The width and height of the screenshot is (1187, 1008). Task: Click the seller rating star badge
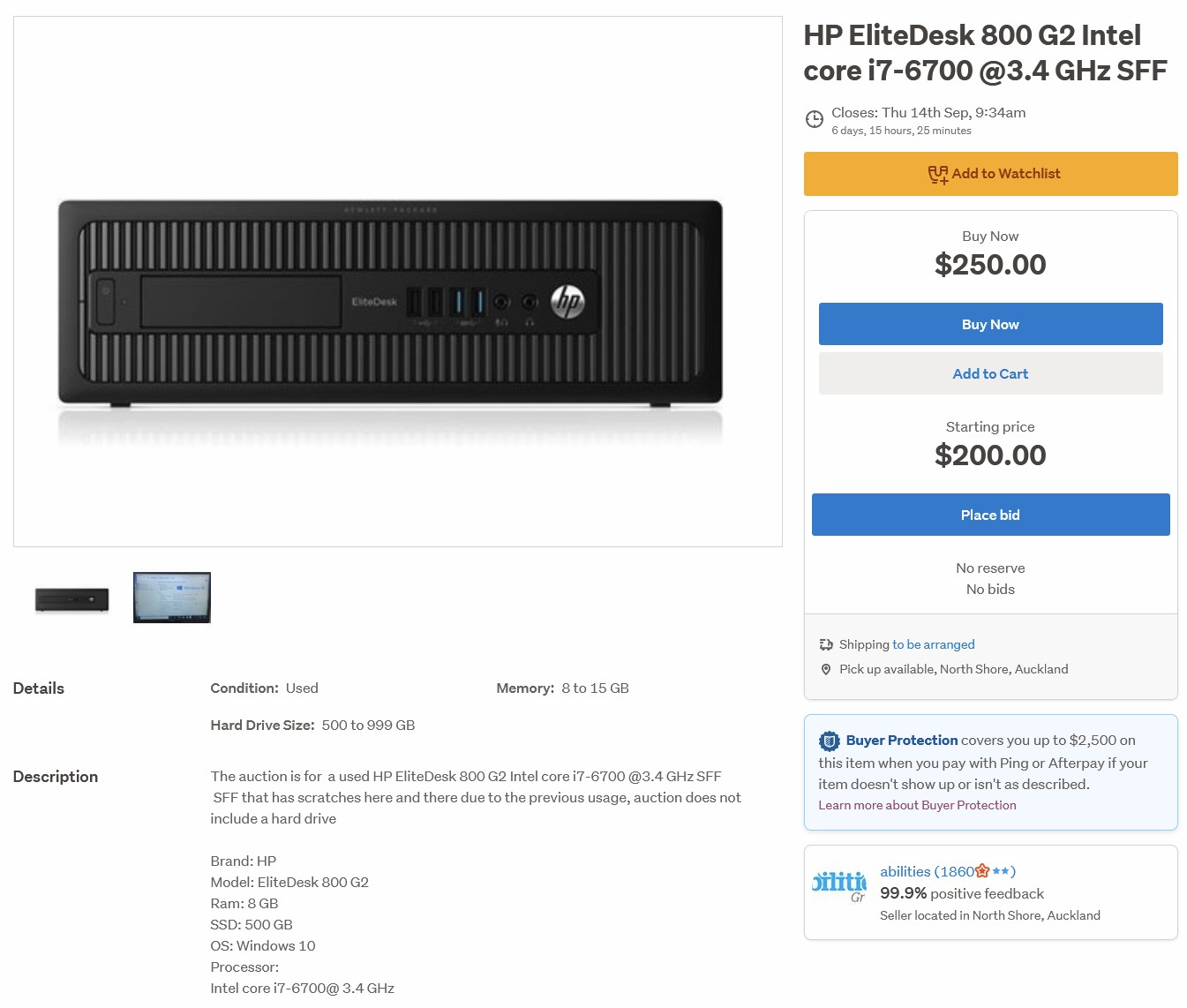tap(982, 871)
